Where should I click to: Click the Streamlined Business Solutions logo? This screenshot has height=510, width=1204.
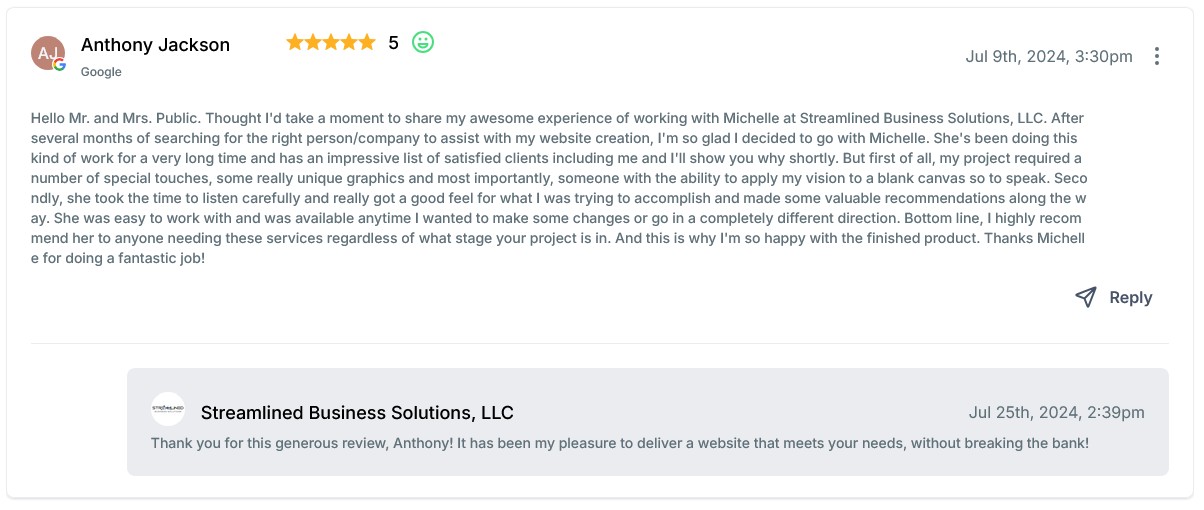pos(168,409)
